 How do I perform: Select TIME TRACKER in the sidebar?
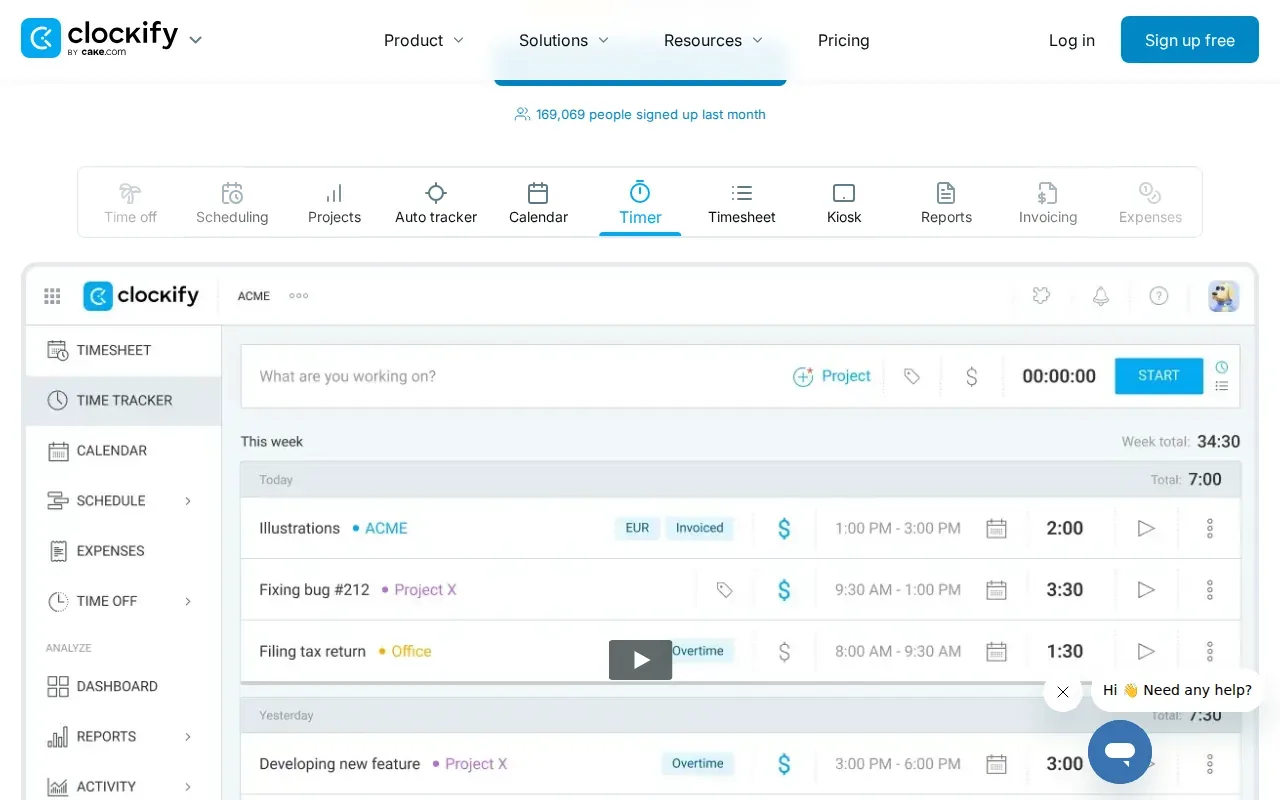pos(123,400)
